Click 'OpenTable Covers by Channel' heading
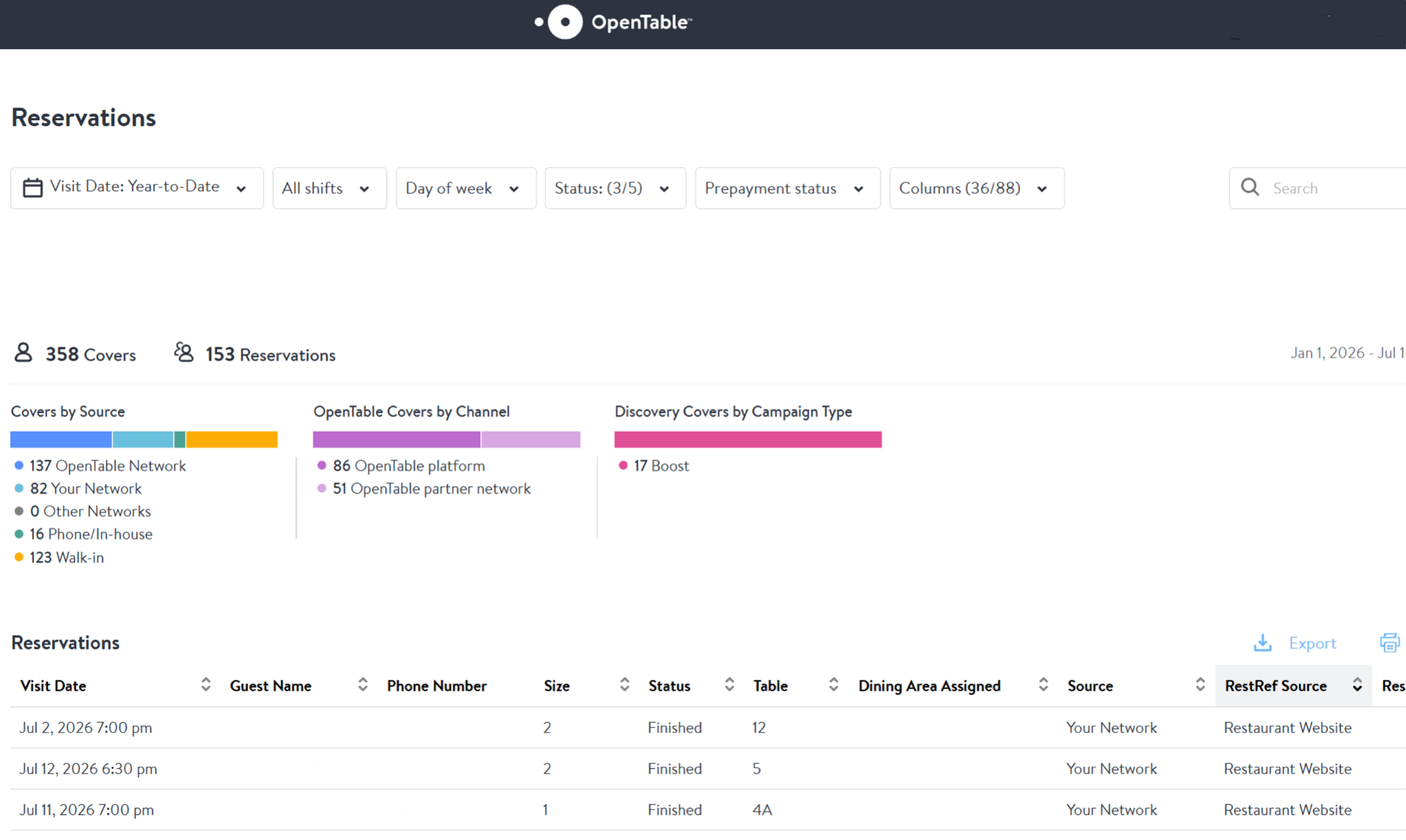 pos(412,412)
